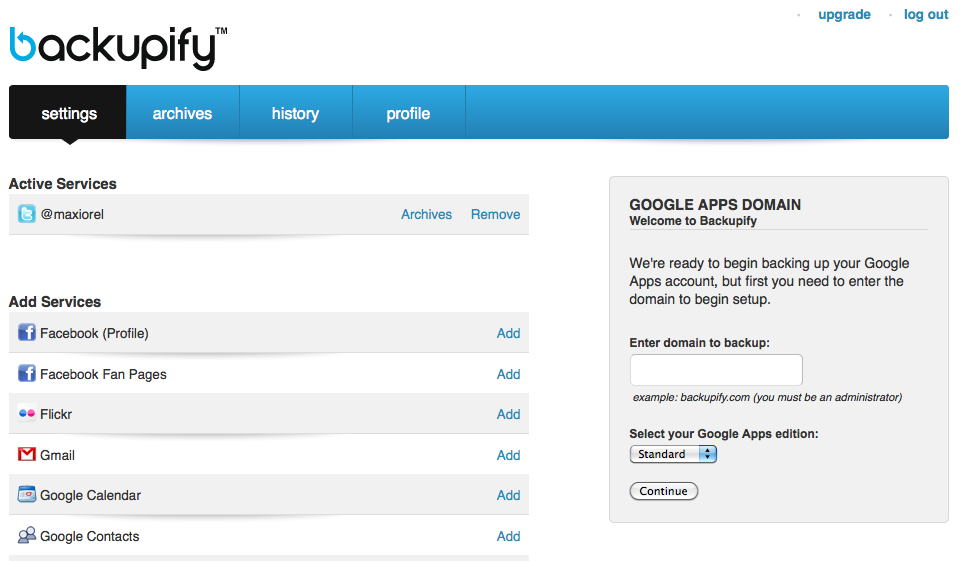Image resolution: width=961 pixels, height=561 pixels.
Task: Click the Continue button
Action: [x=664, y=491]
